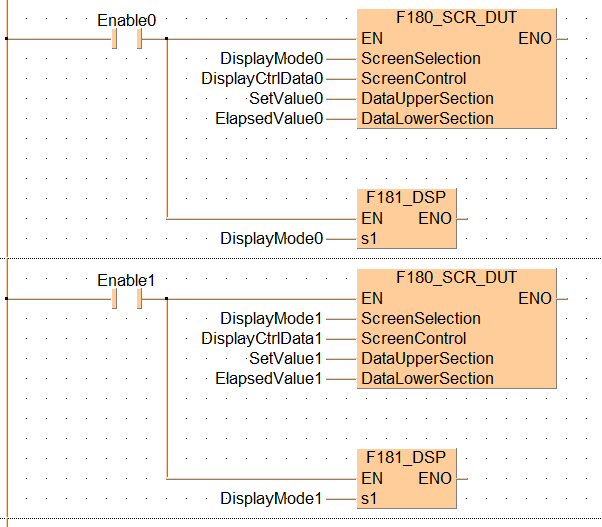This screenshot has height=527, width=602.
Task: Select the ElapsedValue0 input variable
Action: point(270,118)
